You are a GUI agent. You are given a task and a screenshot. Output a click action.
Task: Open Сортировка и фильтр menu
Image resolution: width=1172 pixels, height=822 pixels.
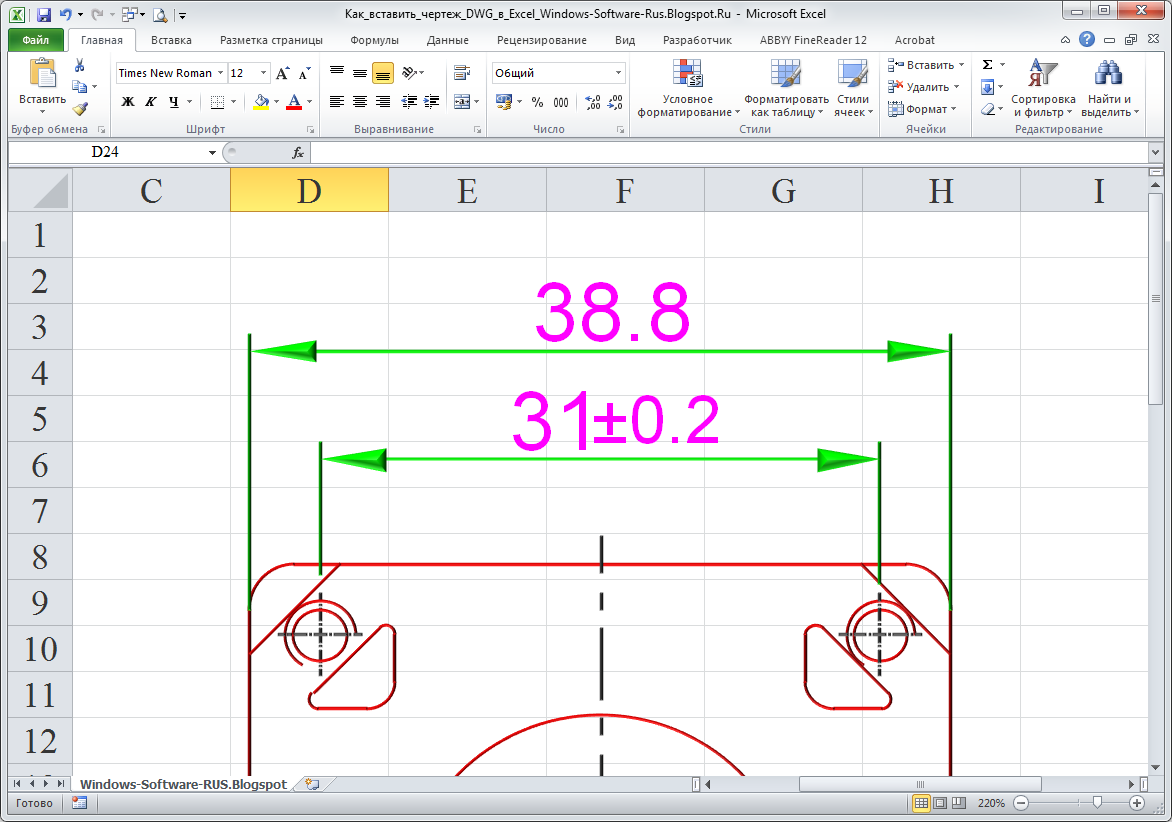point(1043,88)
